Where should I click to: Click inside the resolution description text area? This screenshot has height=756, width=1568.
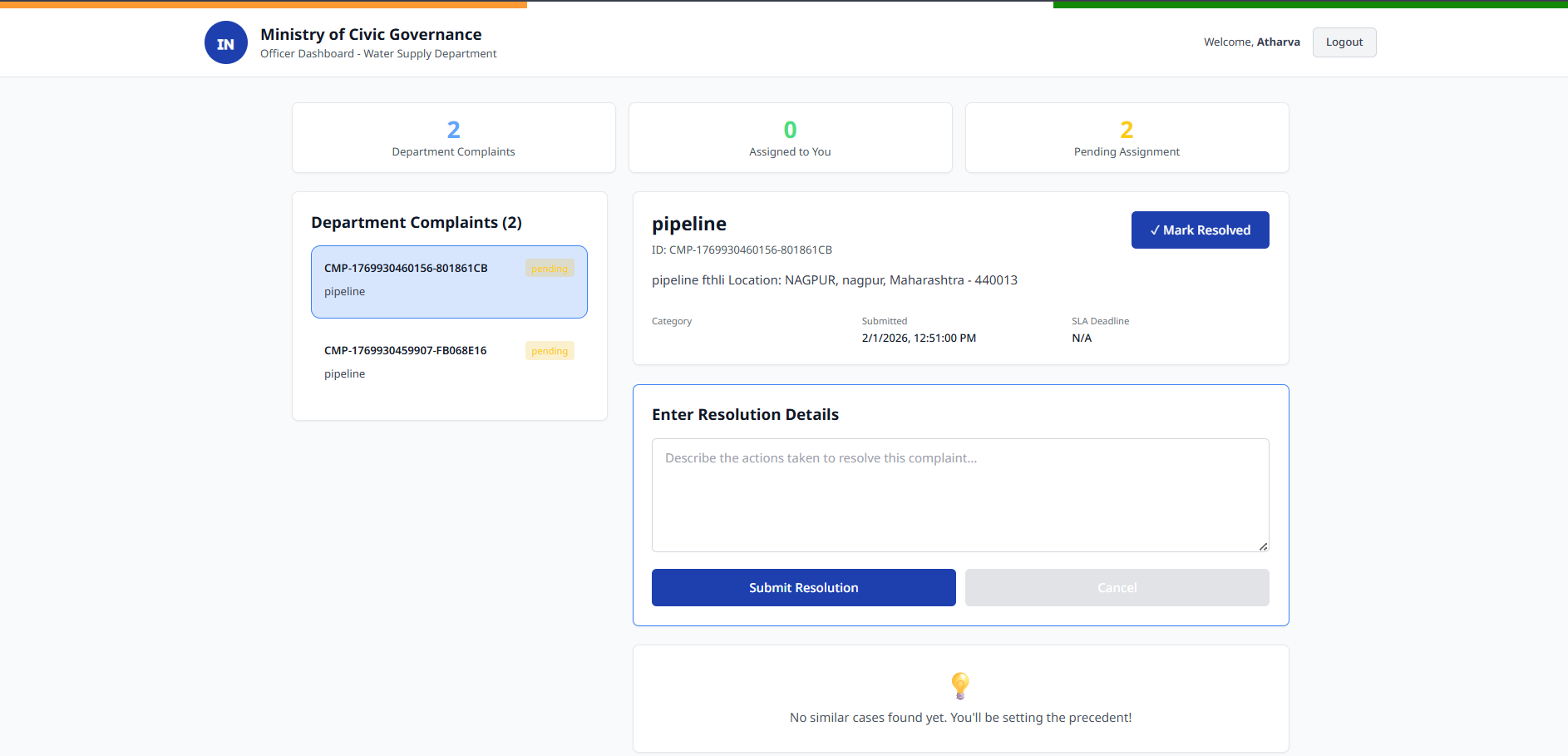[x=960, y=495]
